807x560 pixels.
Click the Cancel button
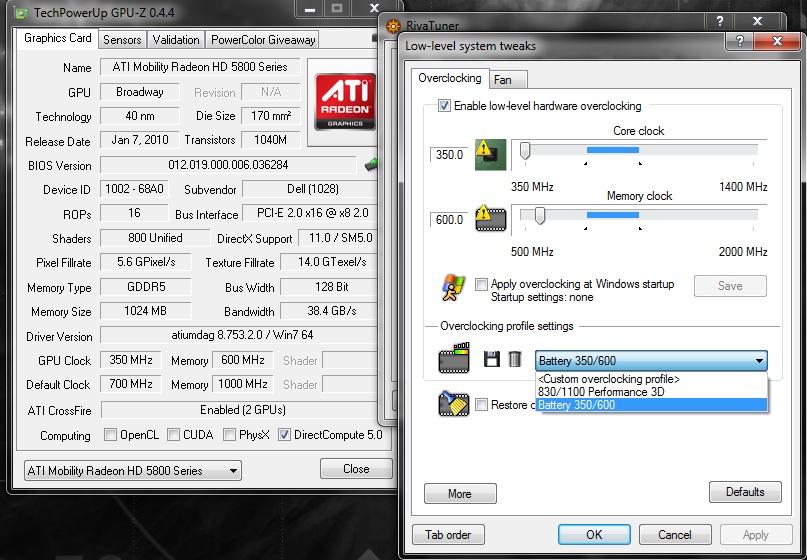(675, 535)
